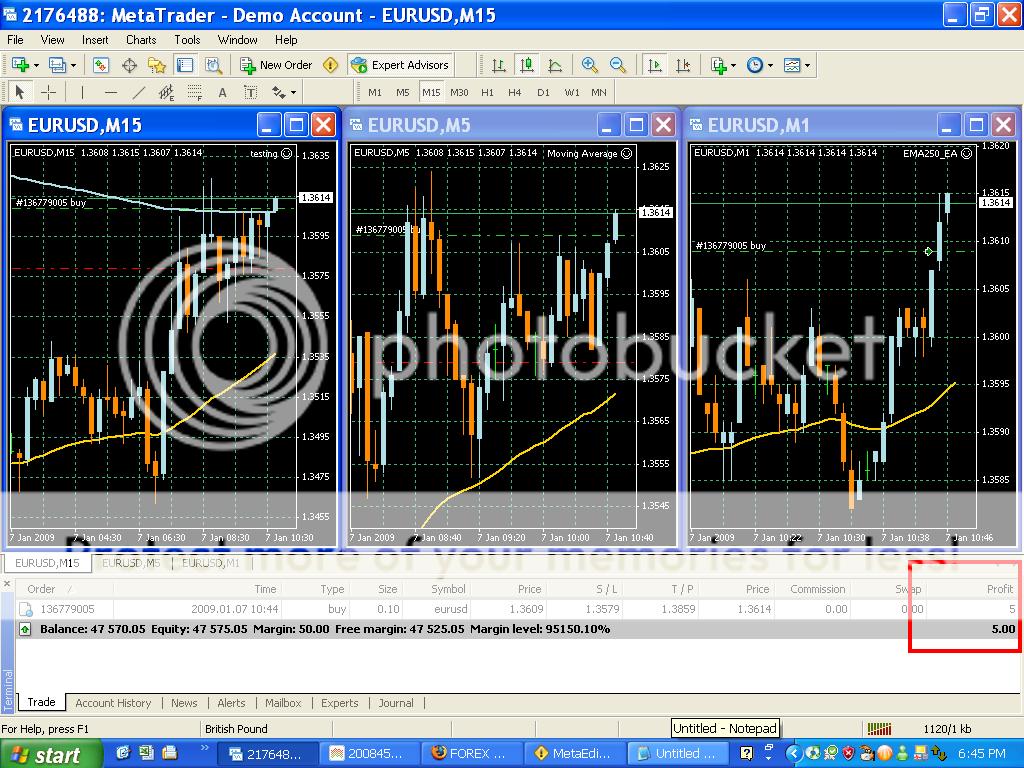The image size is (1024, 768).
Task: Open the Charts menu
Action: [141, 40]
